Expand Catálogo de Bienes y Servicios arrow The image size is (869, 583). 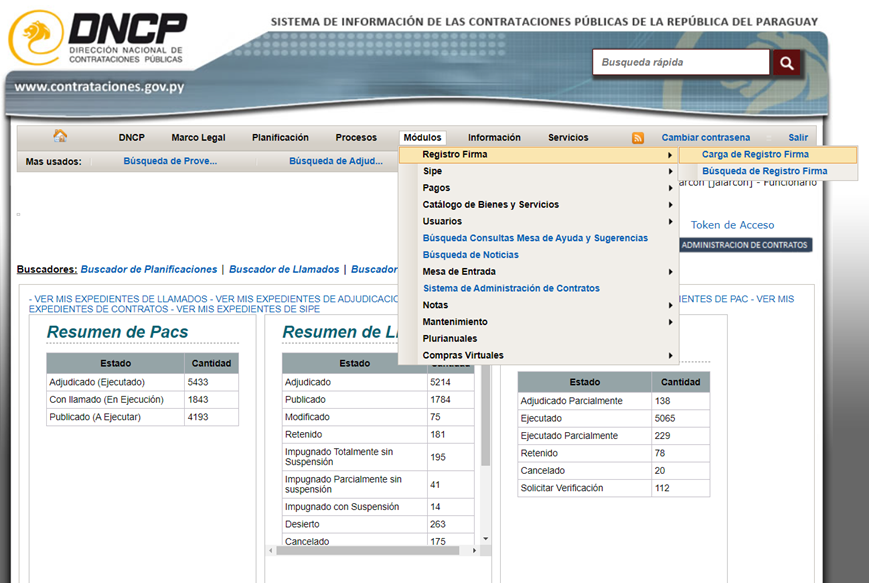(670, 205)
